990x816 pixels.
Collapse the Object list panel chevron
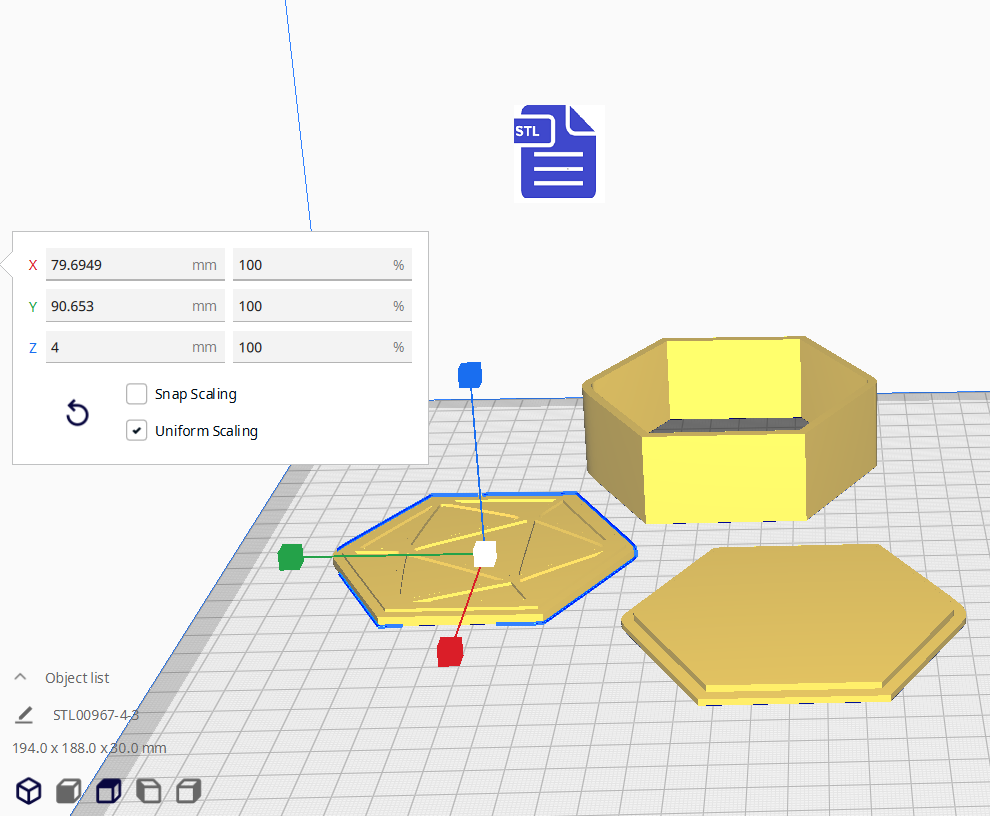click(x=20, y=677)
